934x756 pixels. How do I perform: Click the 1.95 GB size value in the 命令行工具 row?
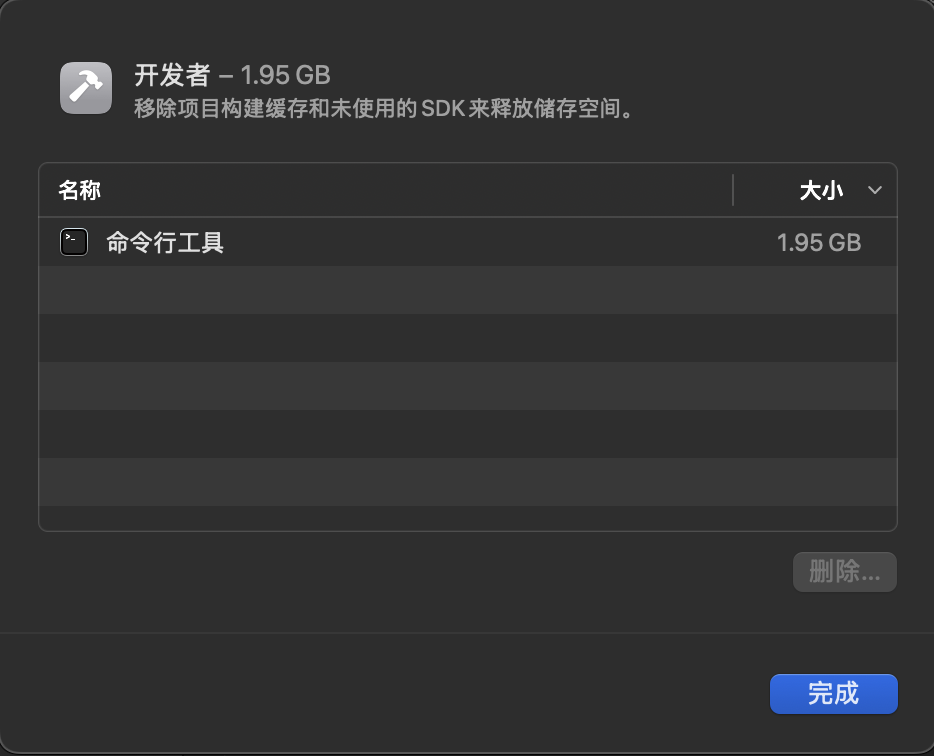coord(818,242)
